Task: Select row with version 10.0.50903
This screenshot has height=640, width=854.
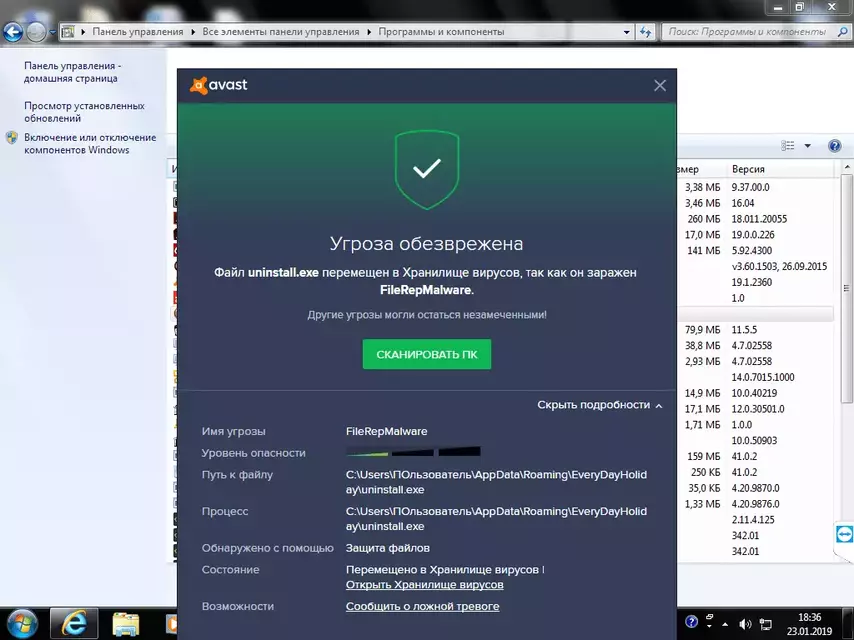Action: tap(754, 440)
